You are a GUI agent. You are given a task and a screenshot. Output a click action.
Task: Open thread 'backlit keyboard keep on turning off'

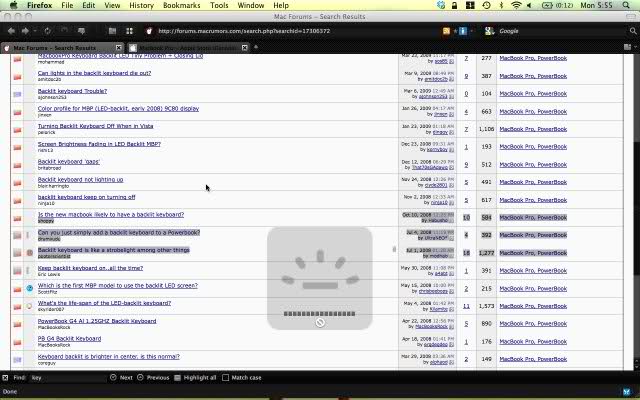point(87,197)
